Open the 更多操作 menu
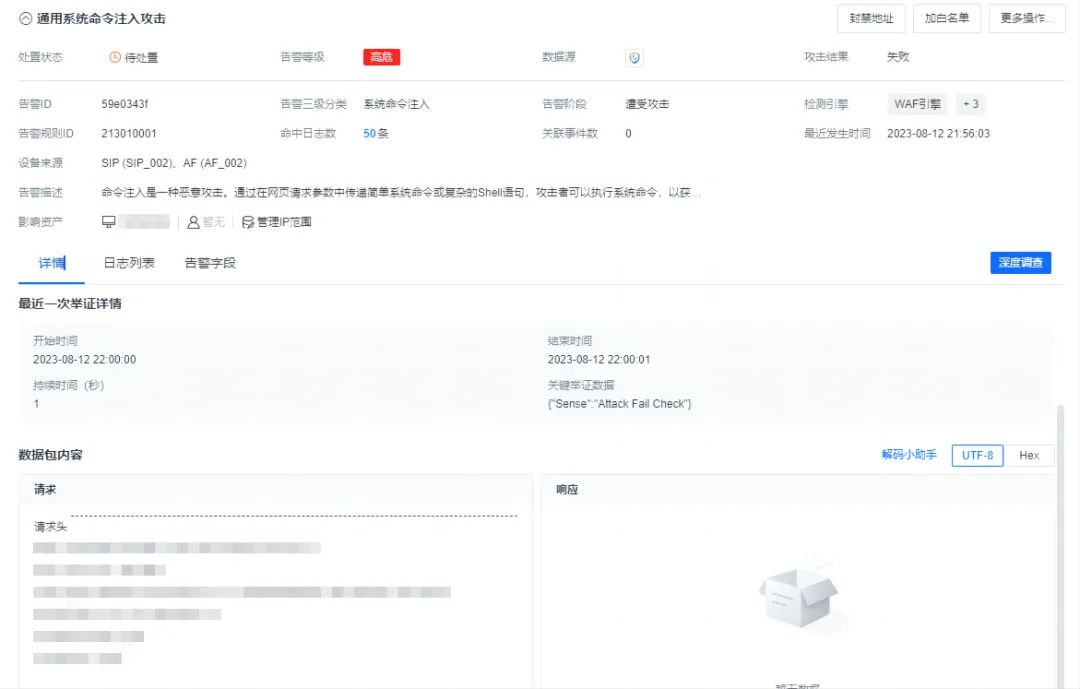This screenshot has height=689, width=1080. click(1026, 18)
